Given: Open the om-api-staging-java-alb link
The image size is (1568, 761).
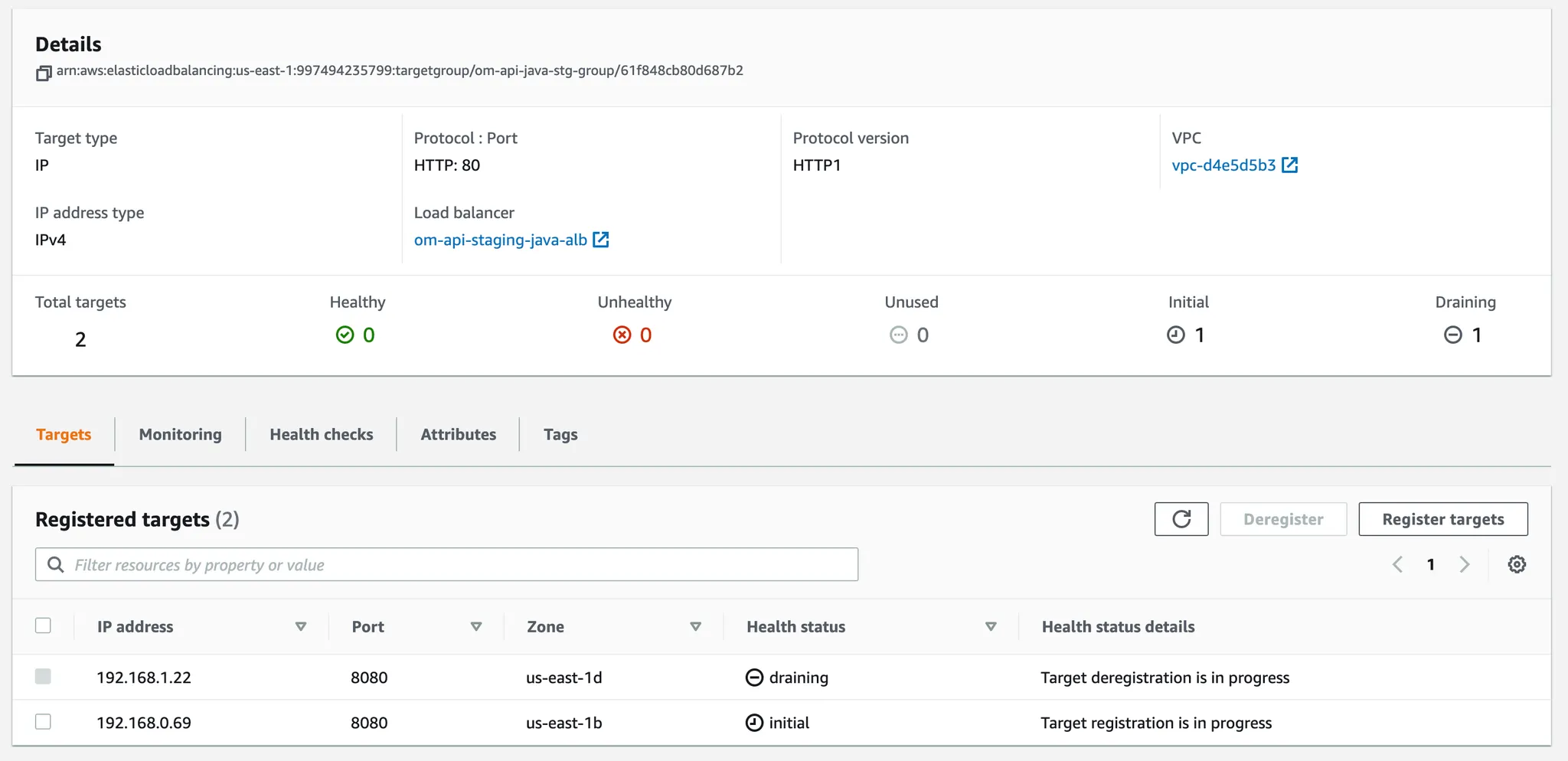Looking at the screenshot, I should click(500, 240).
